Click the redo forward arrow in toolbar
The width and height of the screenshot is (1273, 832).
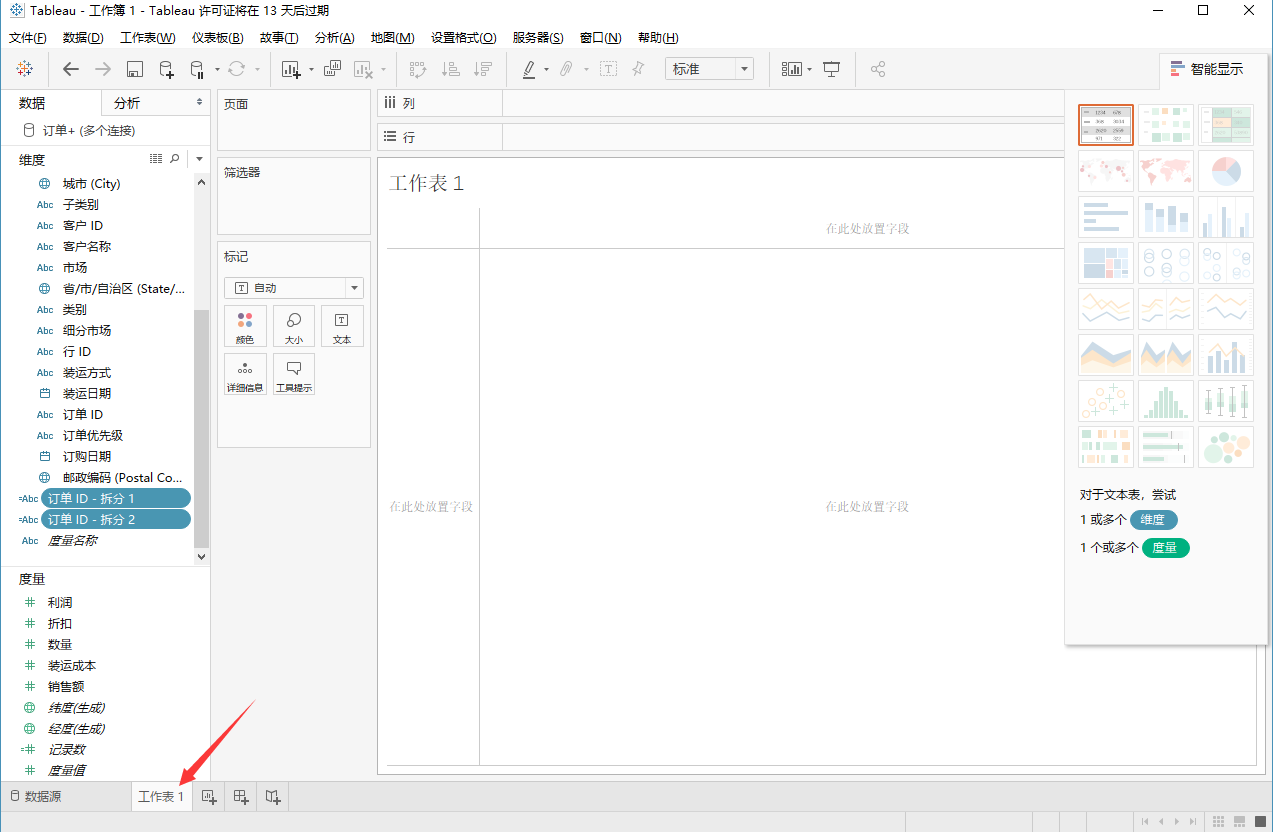tap(102, 69)
